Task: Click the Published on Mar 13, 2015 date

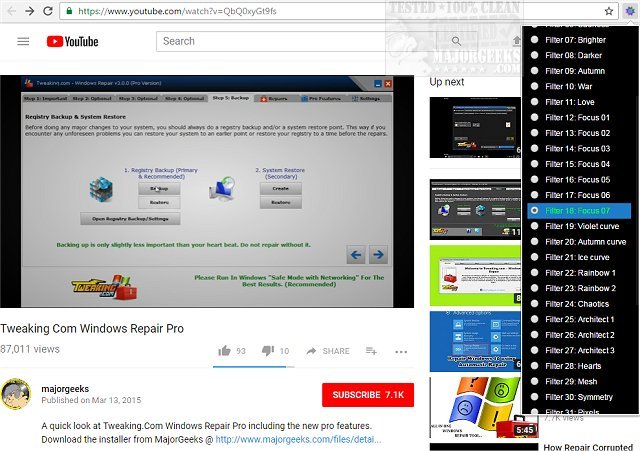Action: (91, 400)
